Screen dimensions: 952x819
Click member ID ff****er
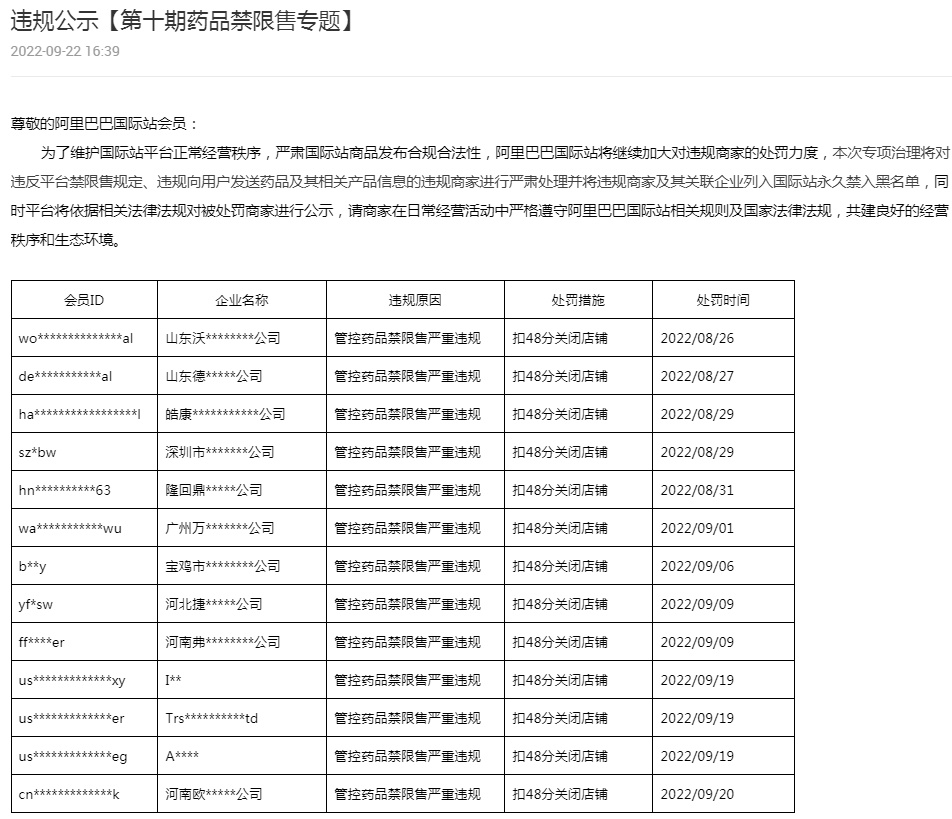(41, 642)
